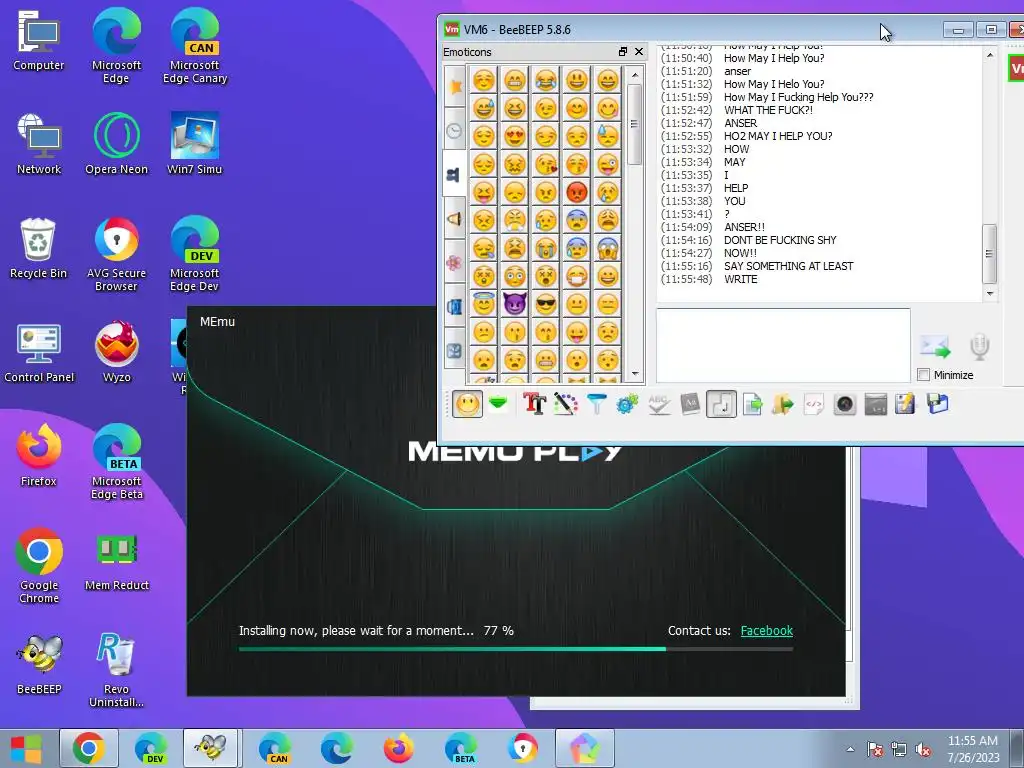Click the dark window icon in chat toolbar
This screenshot has width=1024, height=768.
[x=876, y=404]
